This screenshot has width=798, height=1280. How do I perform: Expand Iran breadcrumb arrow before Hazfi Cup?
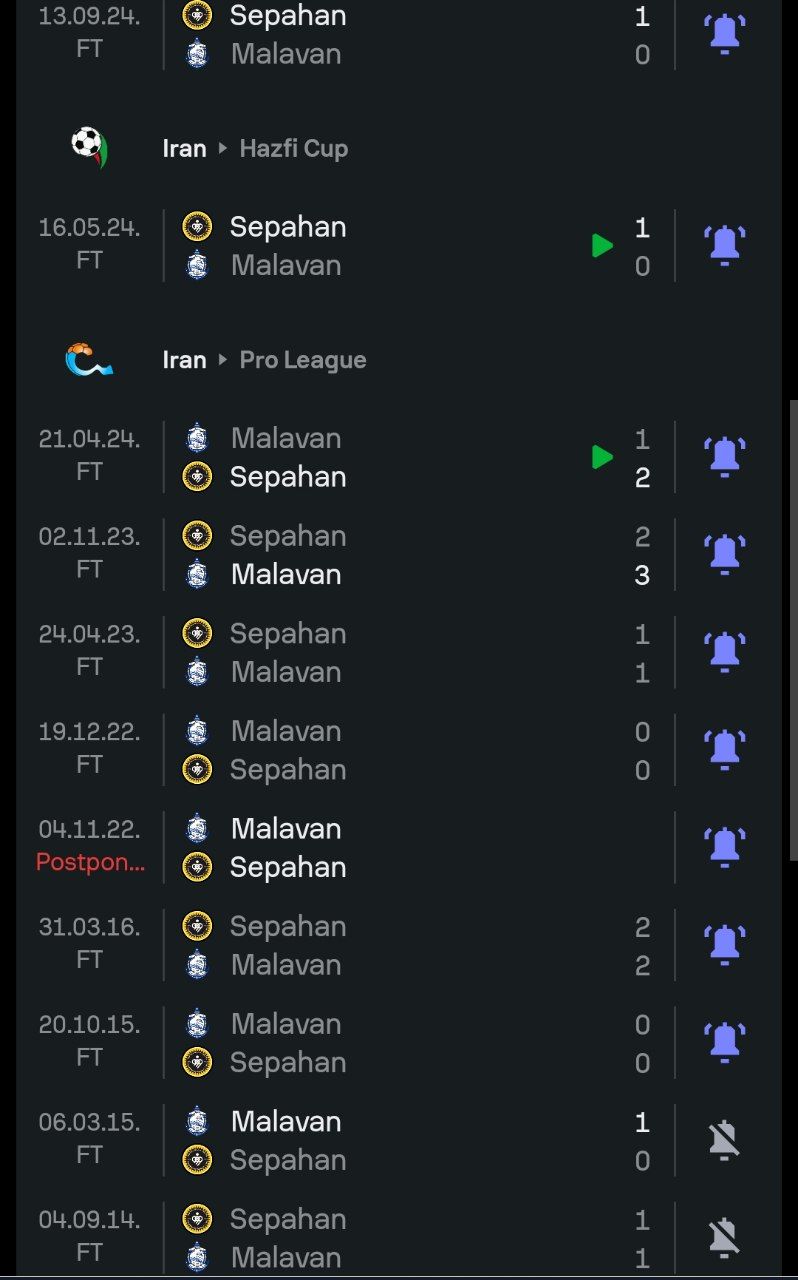(x=223, y=149)
